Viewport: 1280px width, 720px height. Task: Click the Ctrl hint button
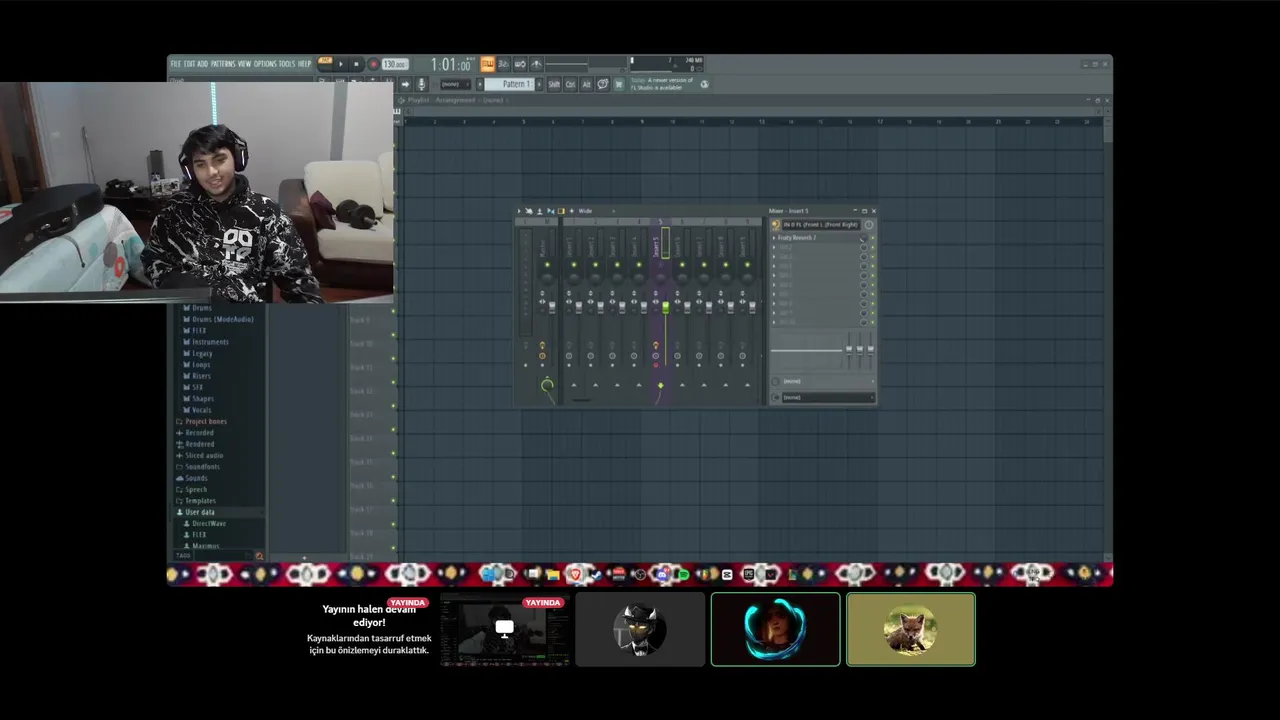pos(571,84)
